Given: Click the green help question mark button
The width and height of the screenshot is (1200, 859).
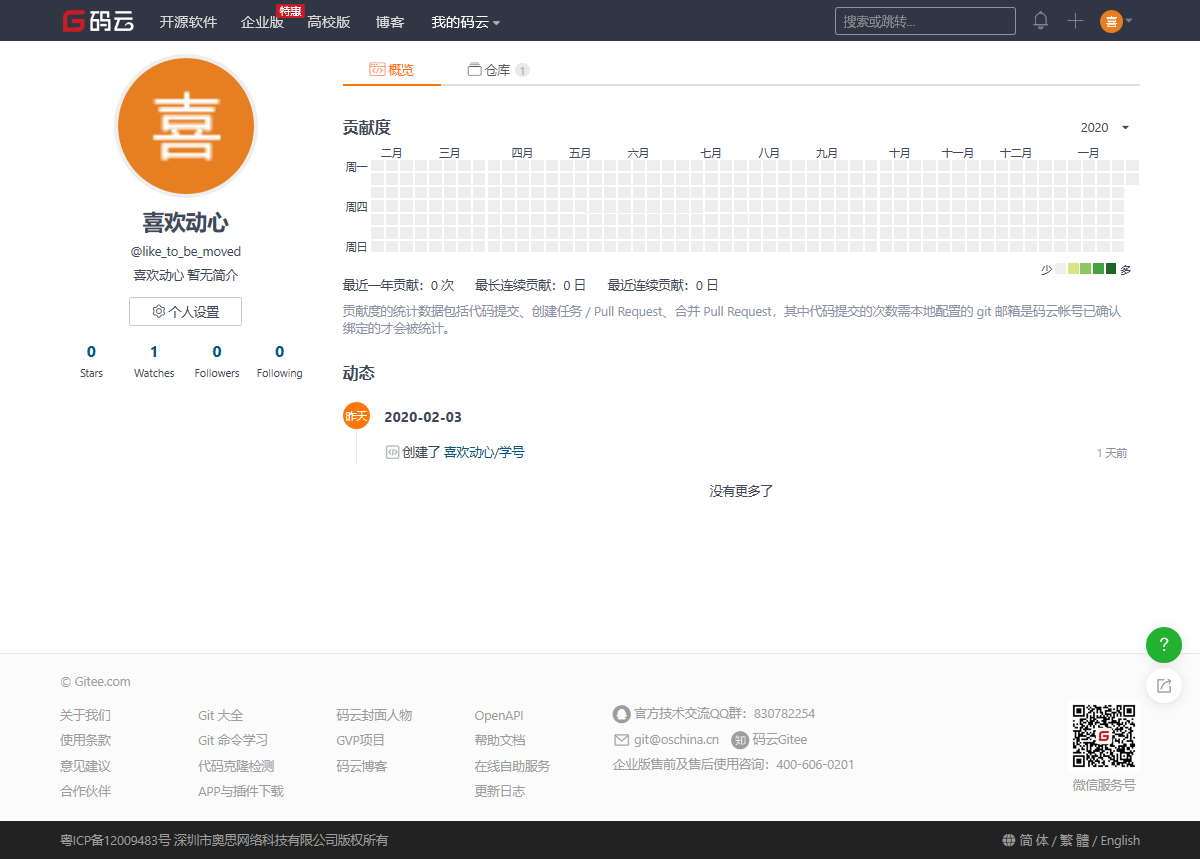Looking at the screenshot, I should click(1164, 645).
